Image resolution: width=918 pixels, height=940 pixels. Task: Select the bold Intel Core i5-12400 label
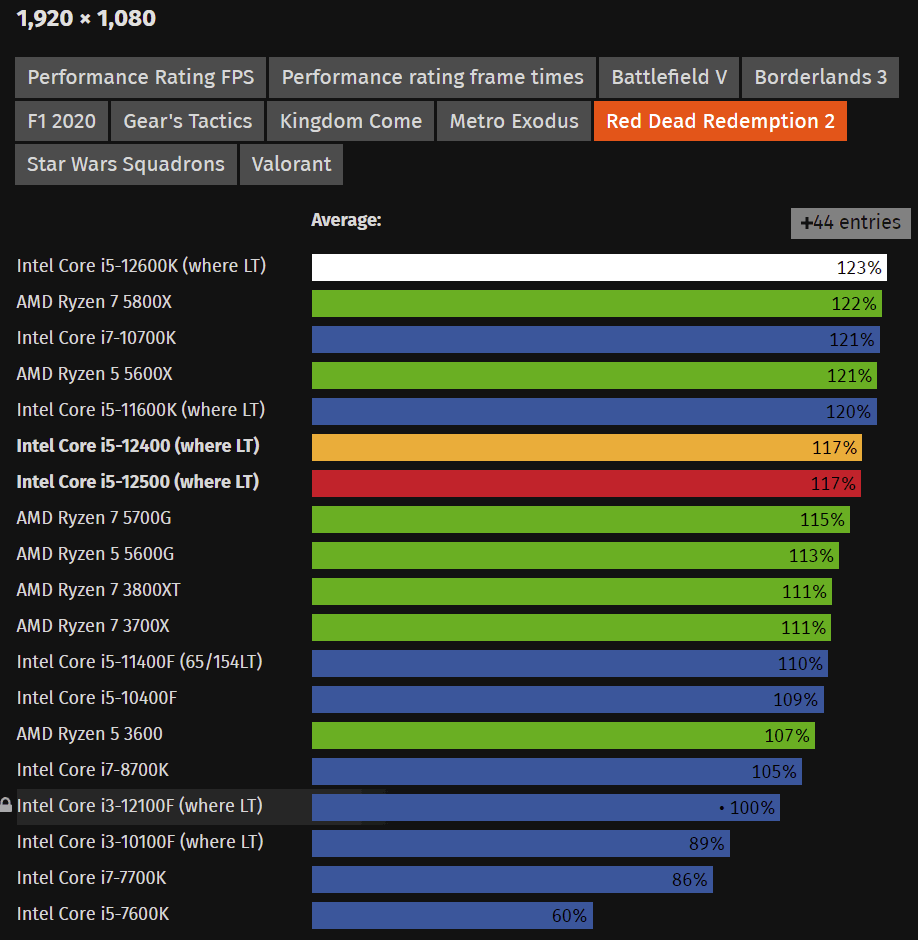(138, 445)
